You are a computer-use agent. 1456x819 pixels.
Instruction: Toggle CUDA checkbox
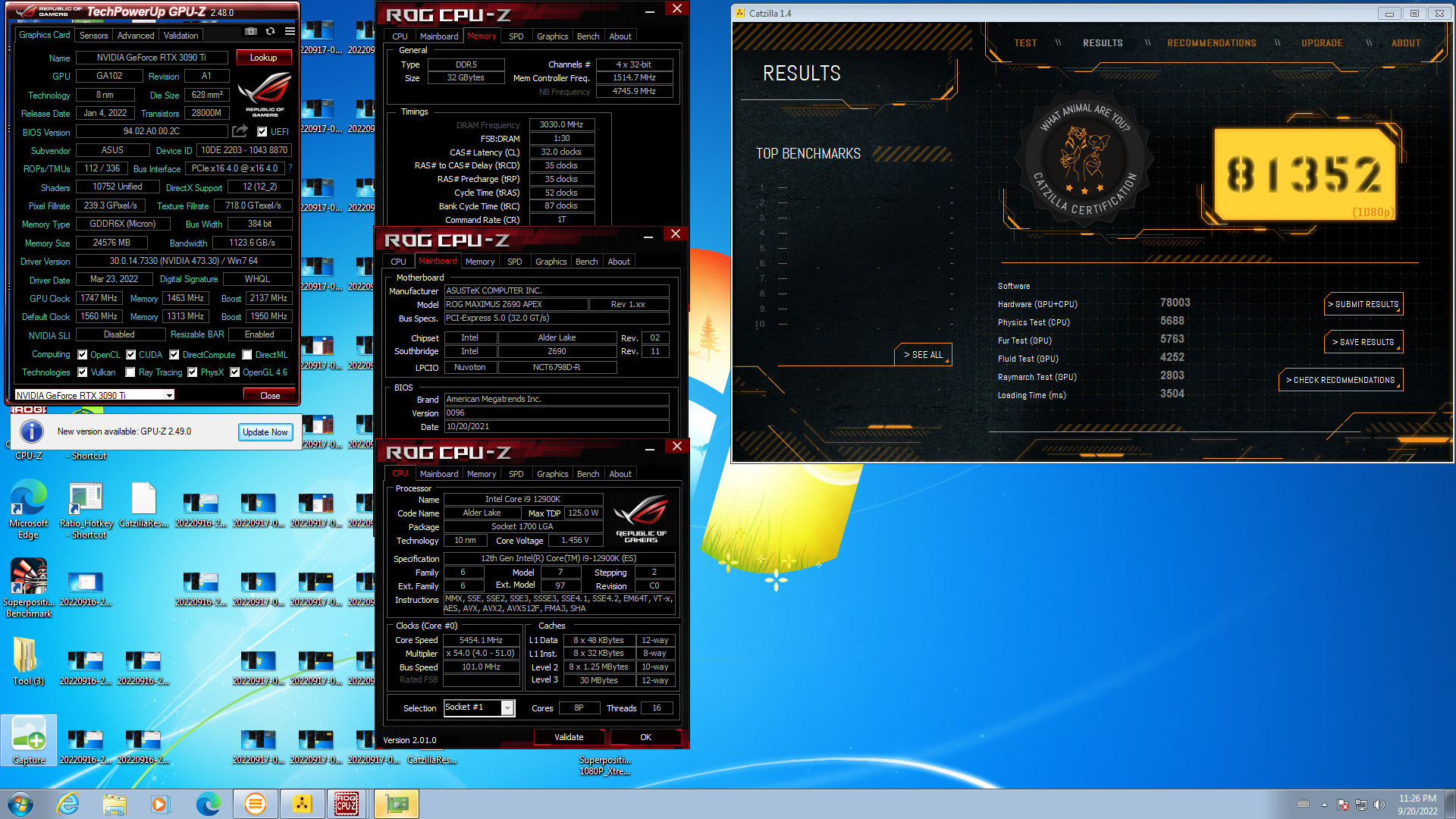[131, 354]
